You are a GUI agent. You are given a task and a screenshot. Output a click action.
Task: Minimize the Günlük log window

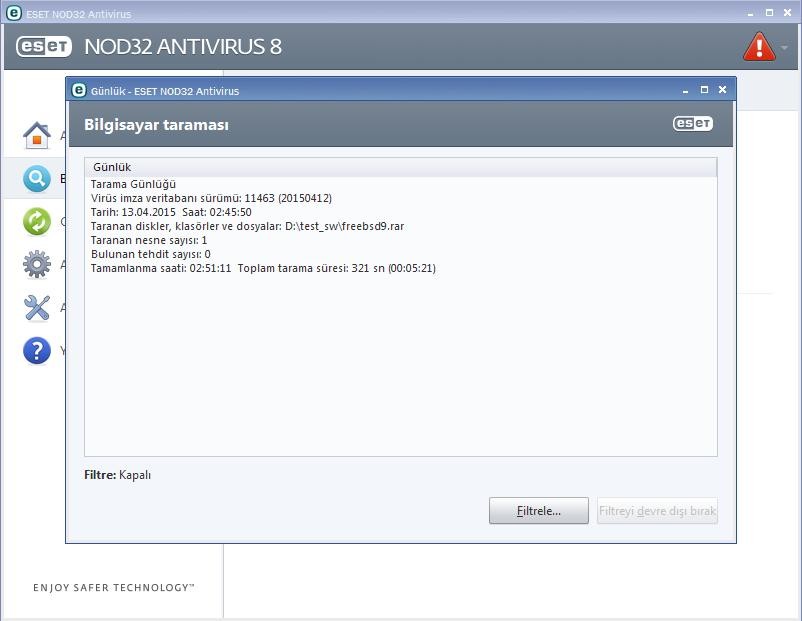[x=685, y=91]
